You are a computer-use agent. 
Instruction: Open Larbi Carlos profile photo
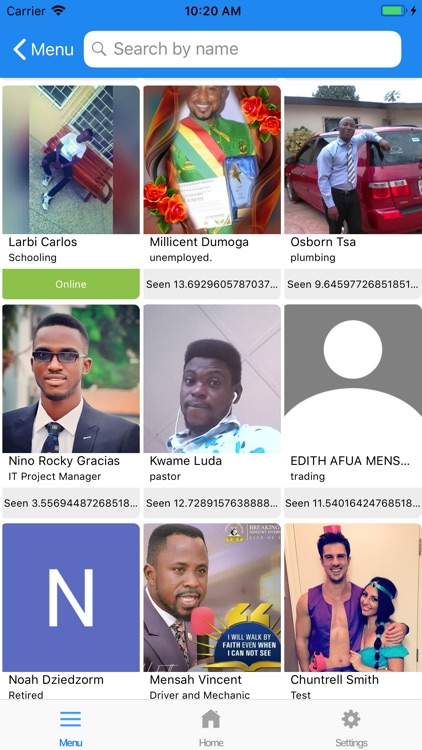tap(71, 160)
